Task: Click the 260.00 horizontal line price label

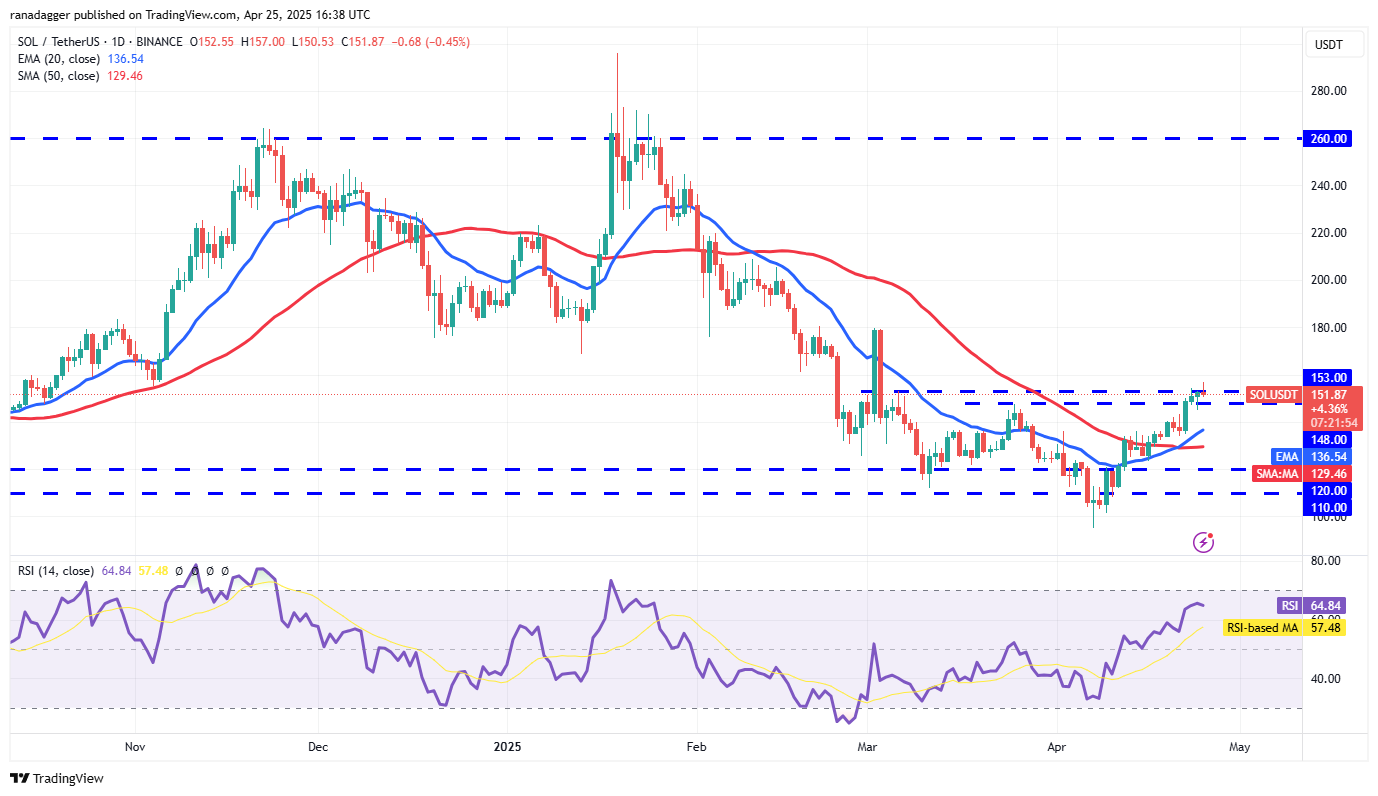Action: pos(1328,139)
